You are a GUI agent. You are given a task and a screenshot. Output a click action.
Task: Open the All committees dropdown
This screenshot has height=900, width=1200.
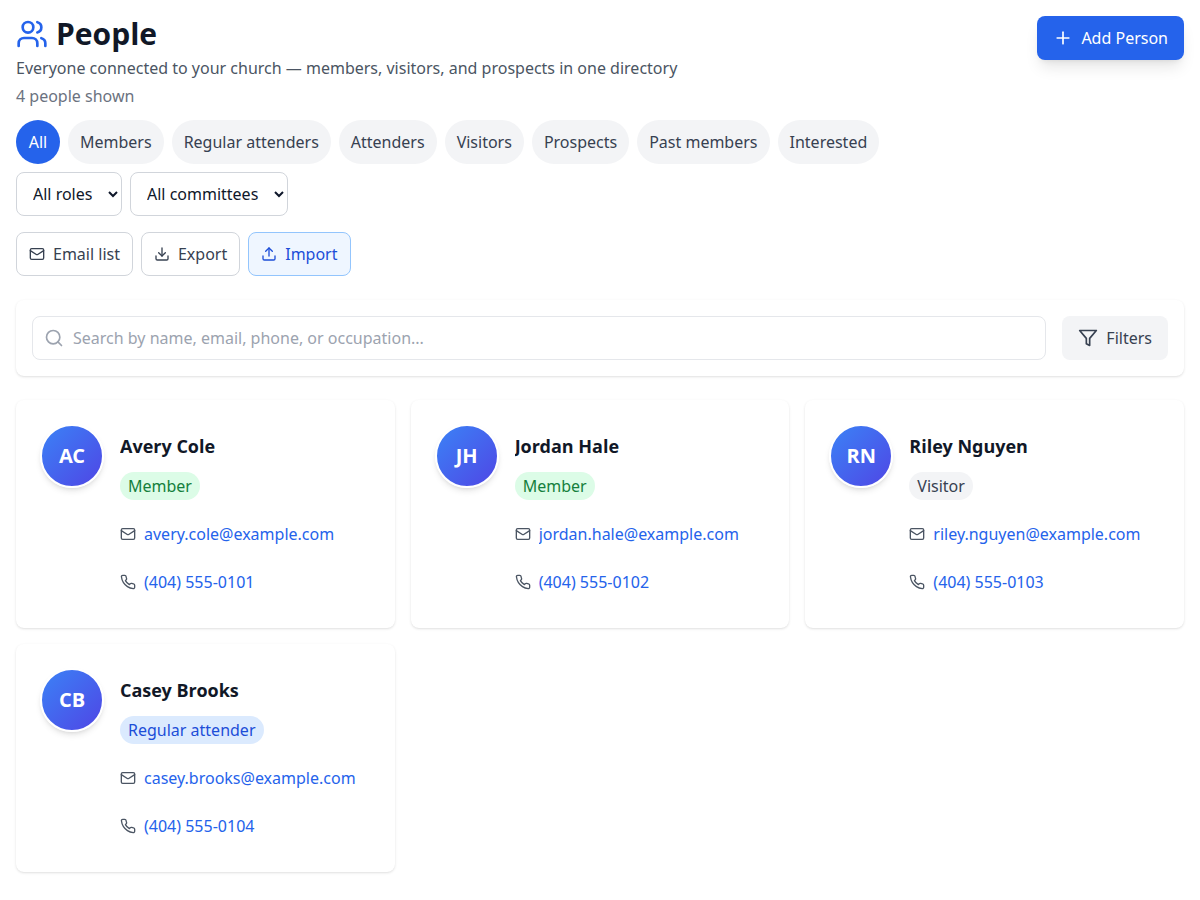pyautogui.click(x=209, y=194)
